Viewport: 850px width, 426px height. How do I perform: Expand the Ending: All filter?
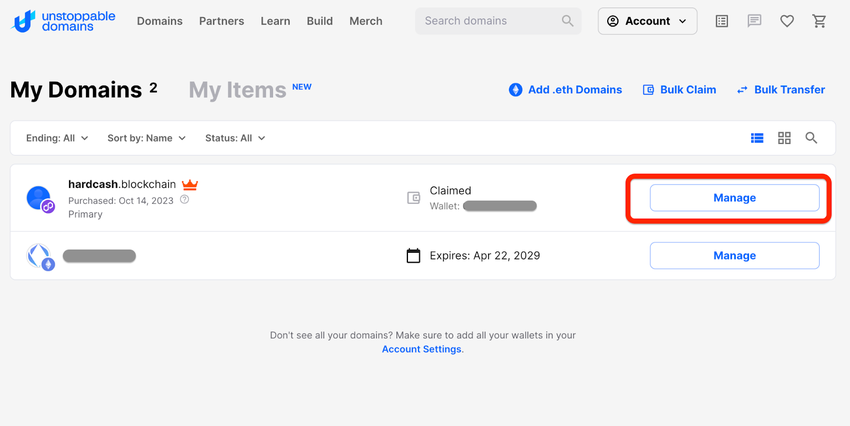57,138
